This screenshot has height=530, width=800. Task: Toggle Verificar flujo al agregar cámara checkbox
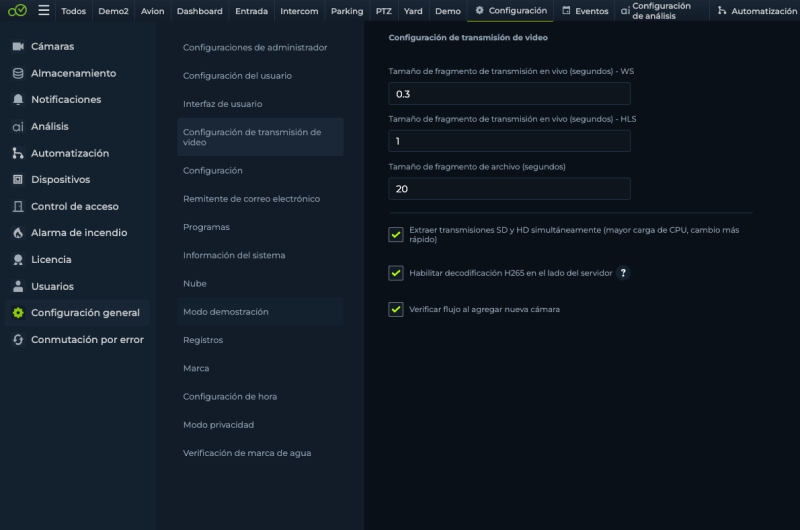(396, 309)
